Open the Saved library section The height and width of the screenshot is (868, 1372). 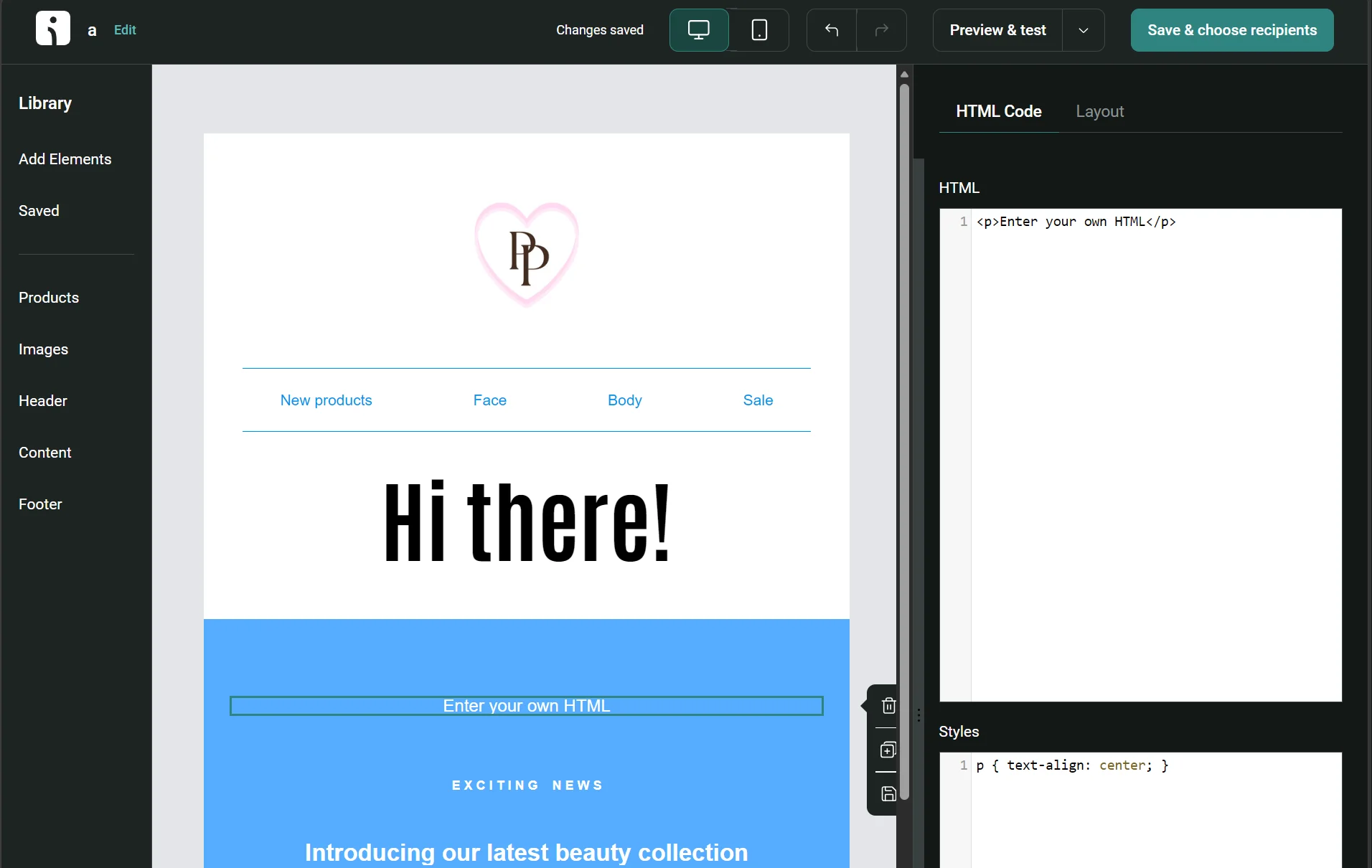tap(39, 211)
